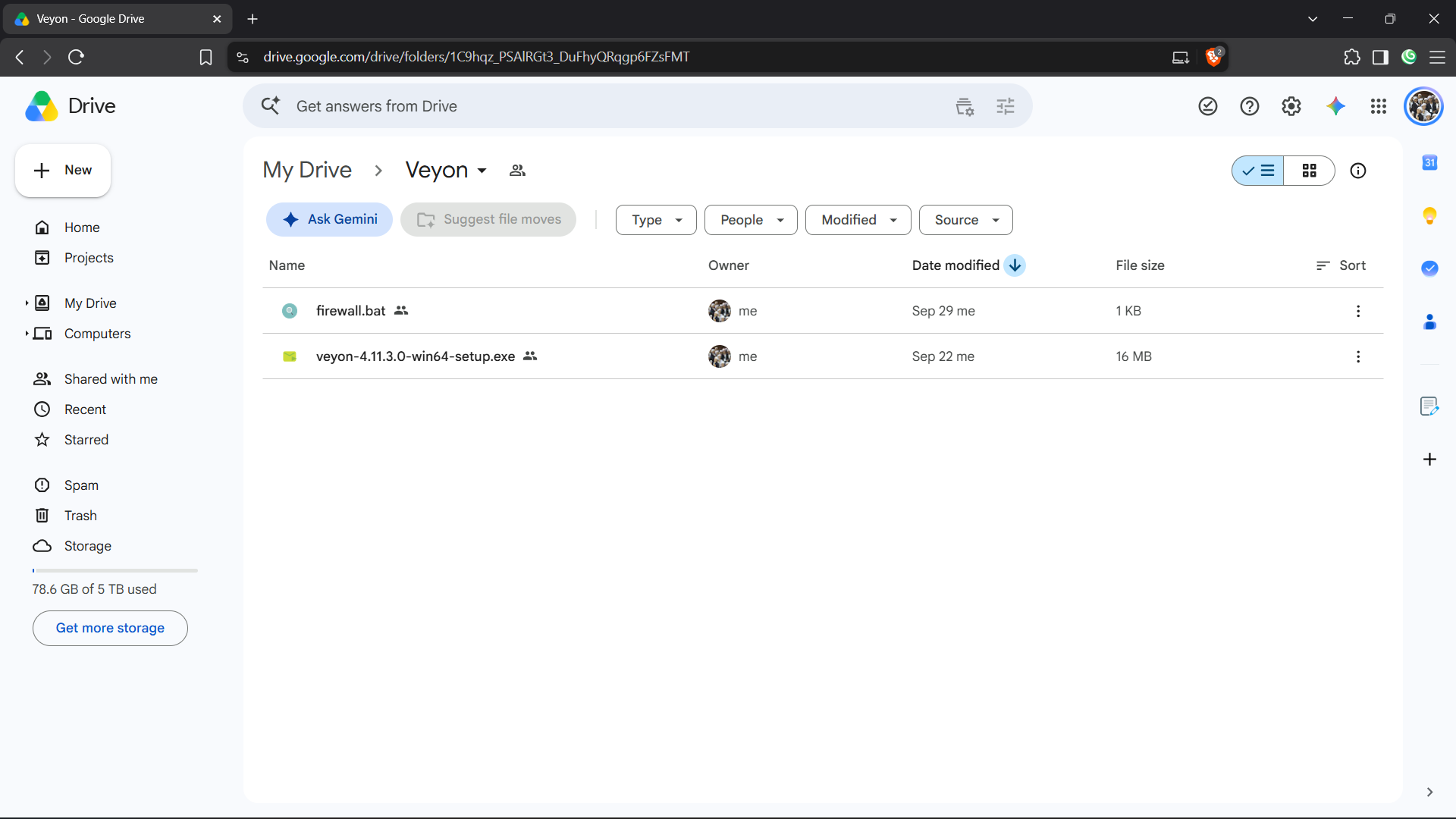Open the People filter dropdown
Viewport: 1456px width, 819px height.
click(751, 220)
